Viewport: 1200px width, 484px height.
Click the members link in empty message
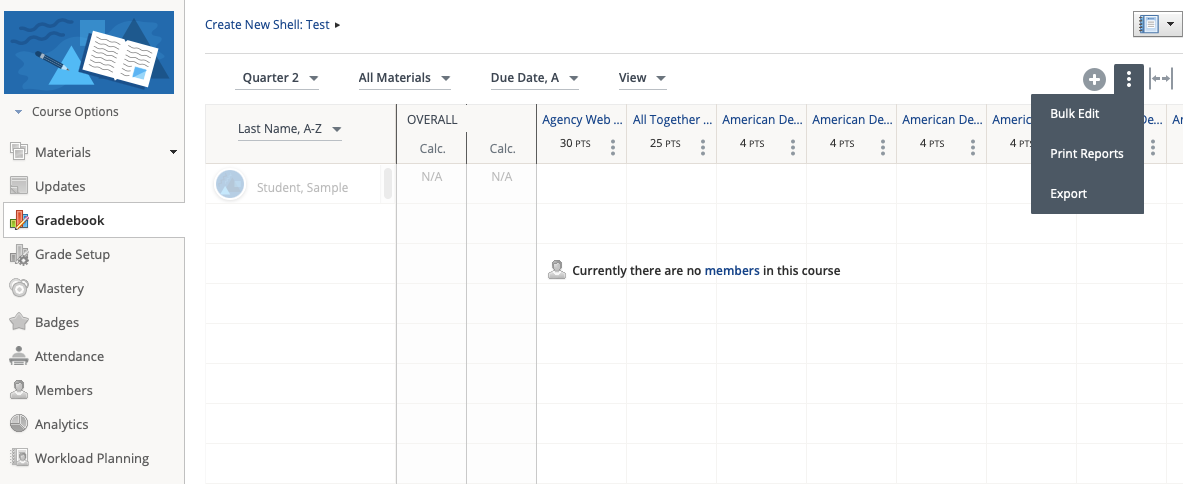(x=732, y=271)
